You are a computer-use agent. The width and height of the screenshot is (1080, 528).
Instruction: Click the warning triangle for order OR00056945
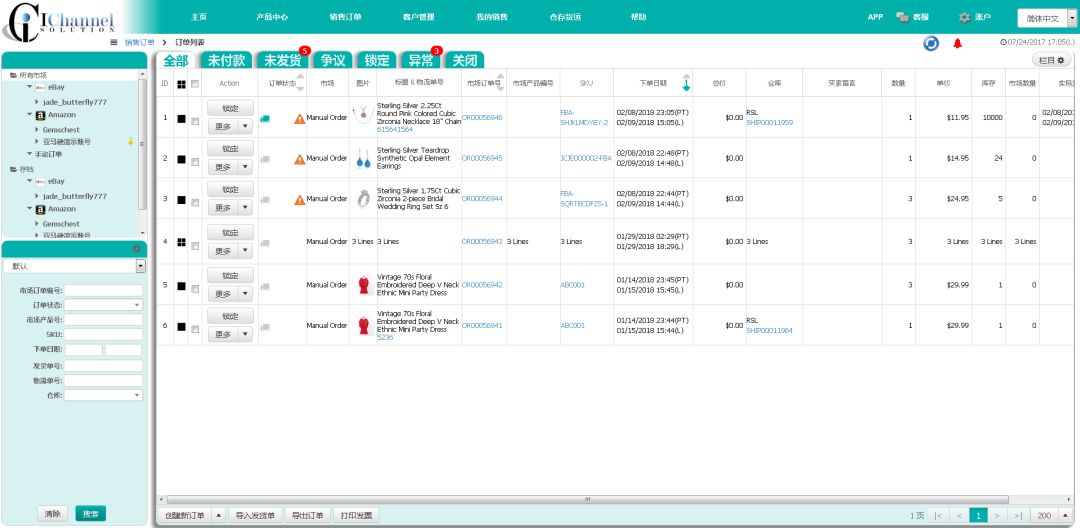[x=299, y=159]
